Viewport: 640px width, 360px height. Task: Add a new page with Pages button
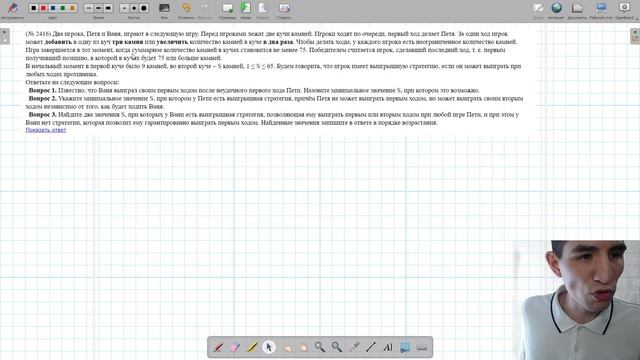(x=227, y=8)
